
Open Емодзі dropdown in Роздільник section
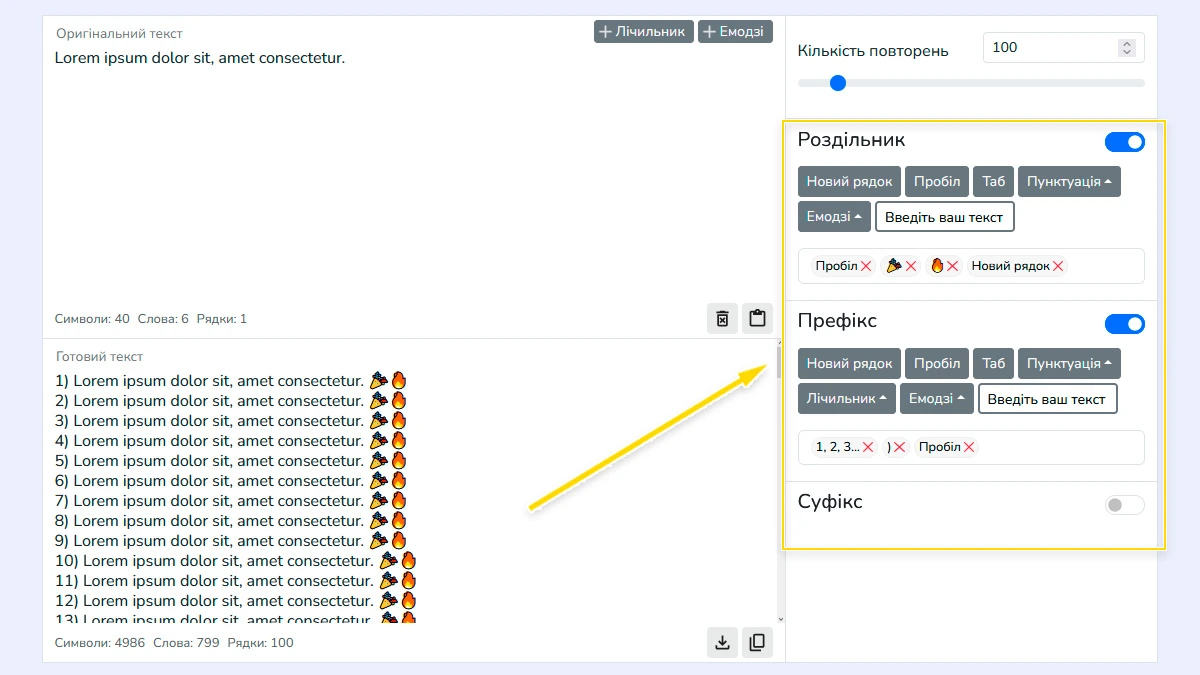tap(834, 217)
